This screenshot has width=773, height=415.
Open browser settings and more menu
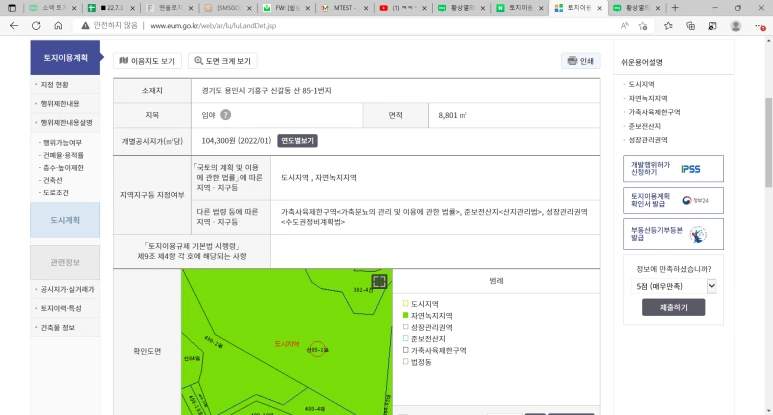(x=760, y=26)
